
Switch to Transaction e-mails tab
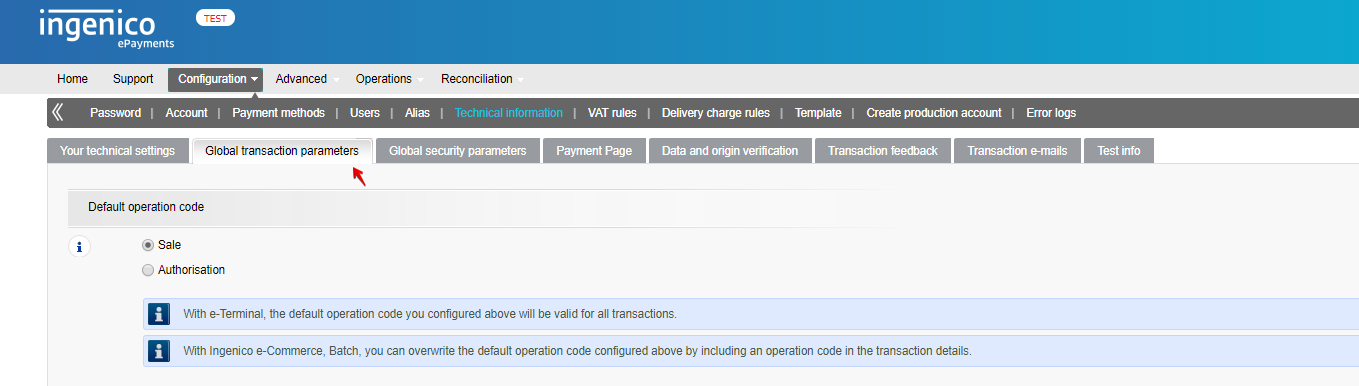(x=1017, y=151)
